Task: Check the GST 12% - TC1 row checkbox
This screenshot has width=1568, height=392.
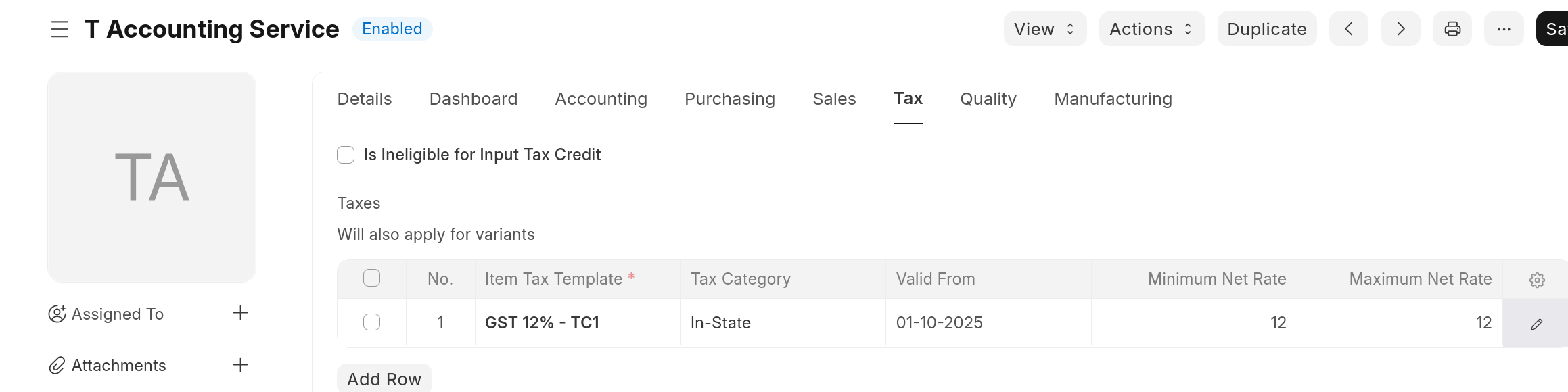Action: [371, 322]
